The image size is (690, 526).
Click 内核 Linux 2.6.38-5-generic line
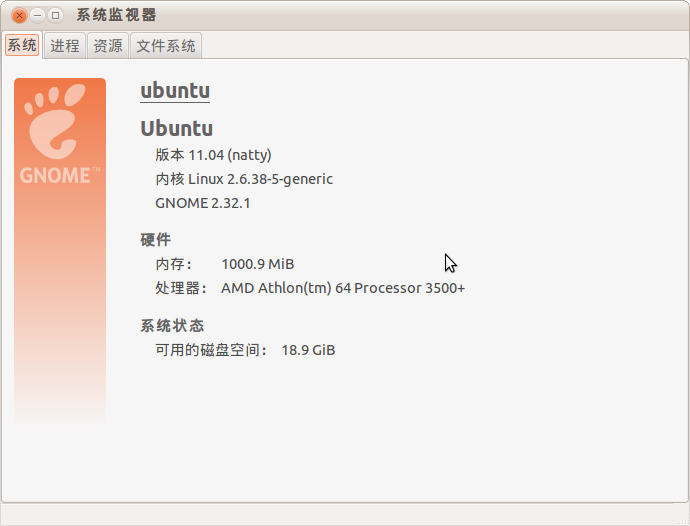(x=244, y=179)
